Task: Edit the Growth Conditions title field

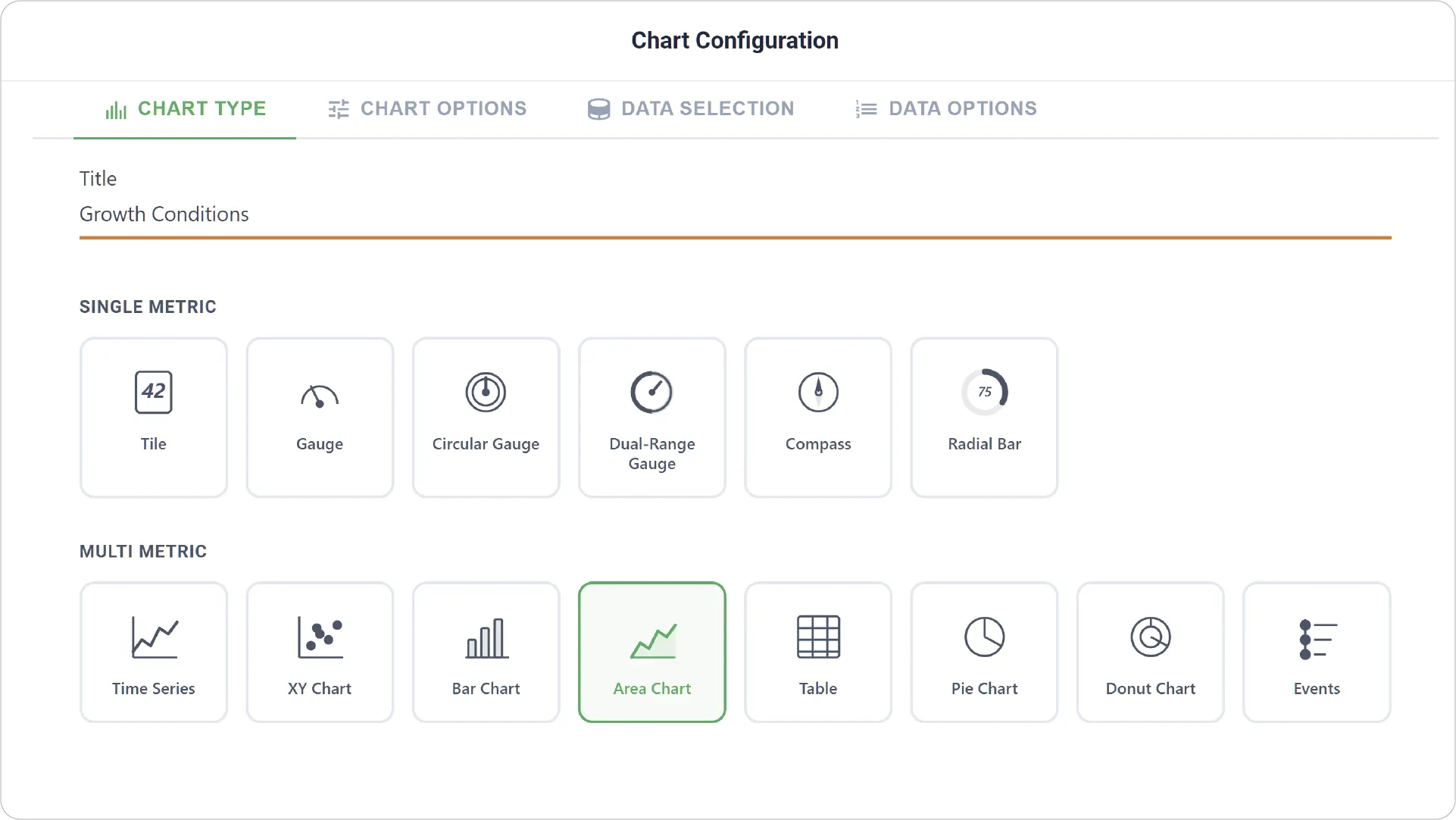Action: [735, 214]
